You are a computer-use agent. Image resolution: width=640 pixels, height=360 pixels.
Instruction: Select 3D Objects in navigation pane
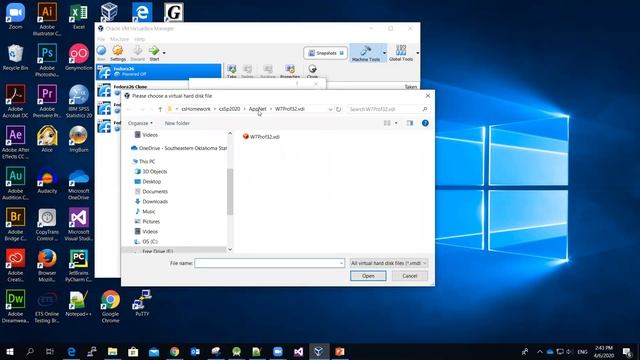151,171
